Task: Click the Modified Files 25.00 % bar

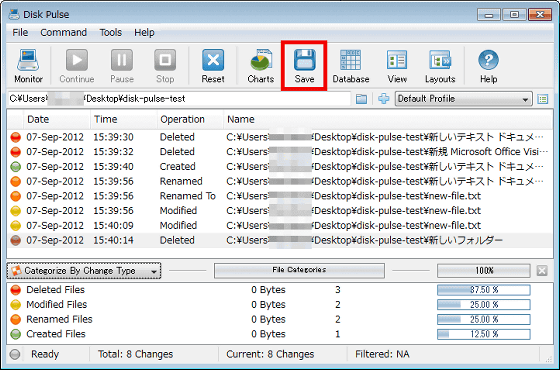Action: point(484,305)
